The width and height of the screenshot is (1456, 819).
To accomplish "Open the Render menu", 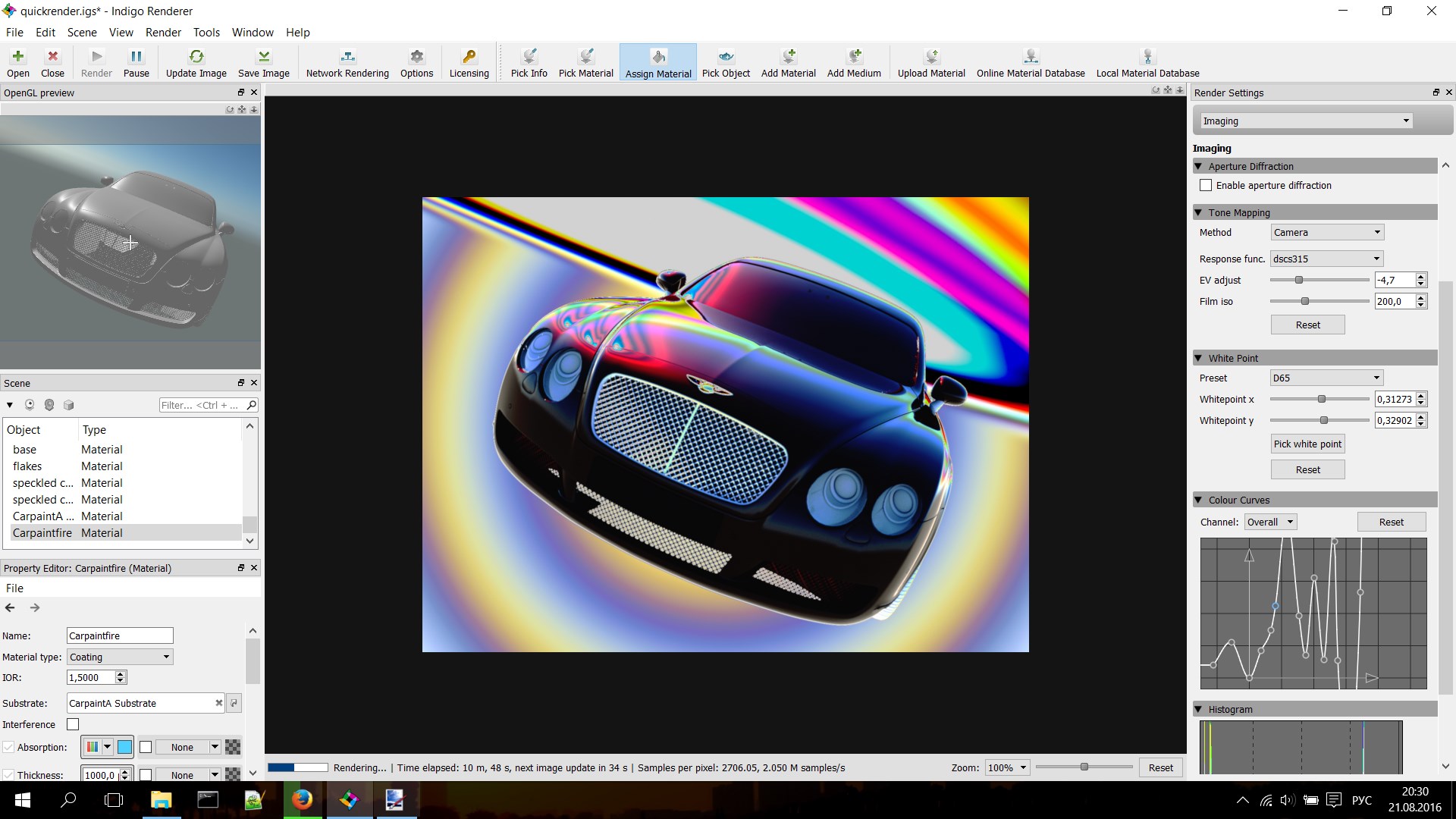I will tap(163, 32).
